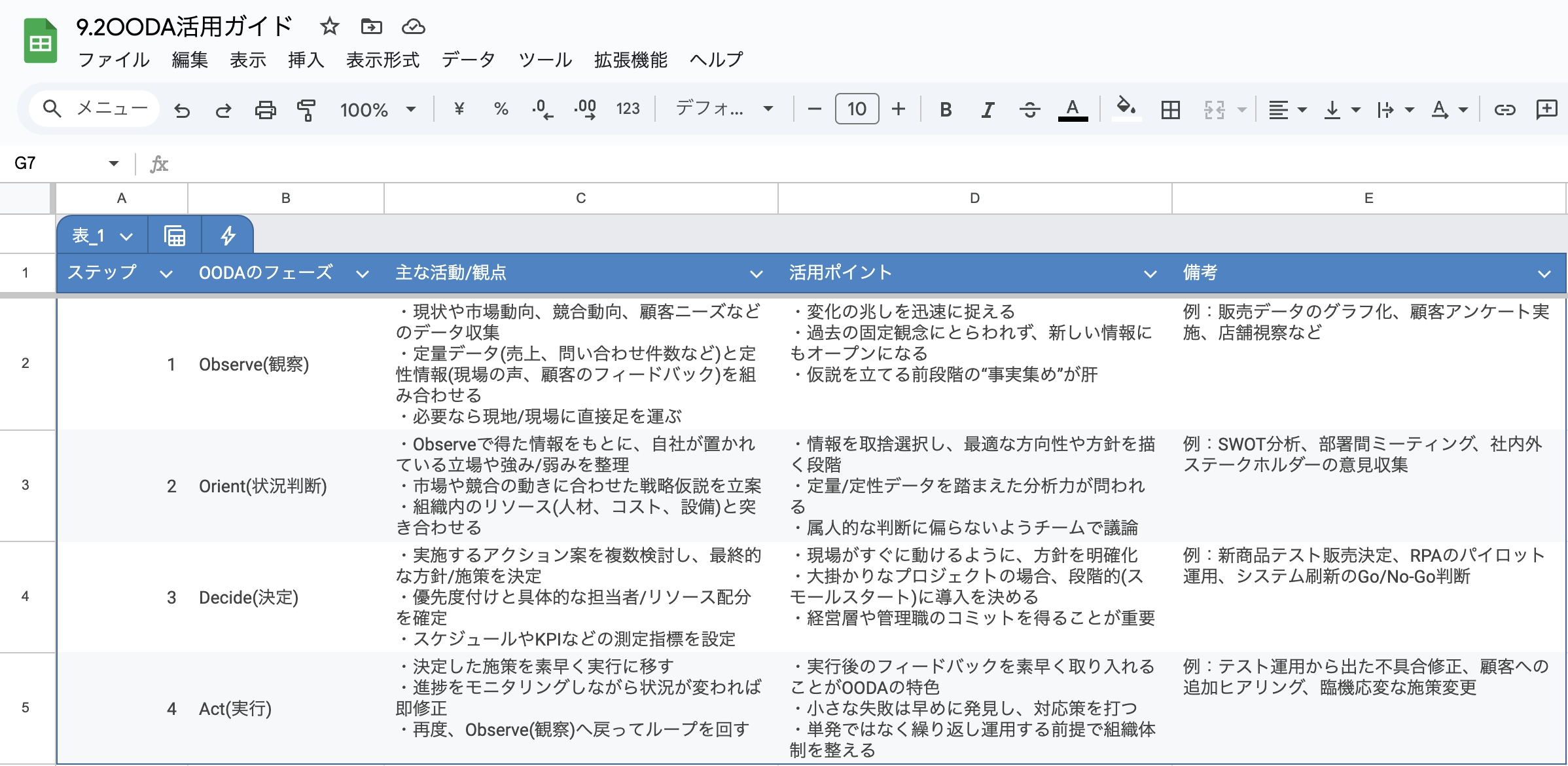Toggle italic formatting
The image size is (1568, 766).
point(986,109)
